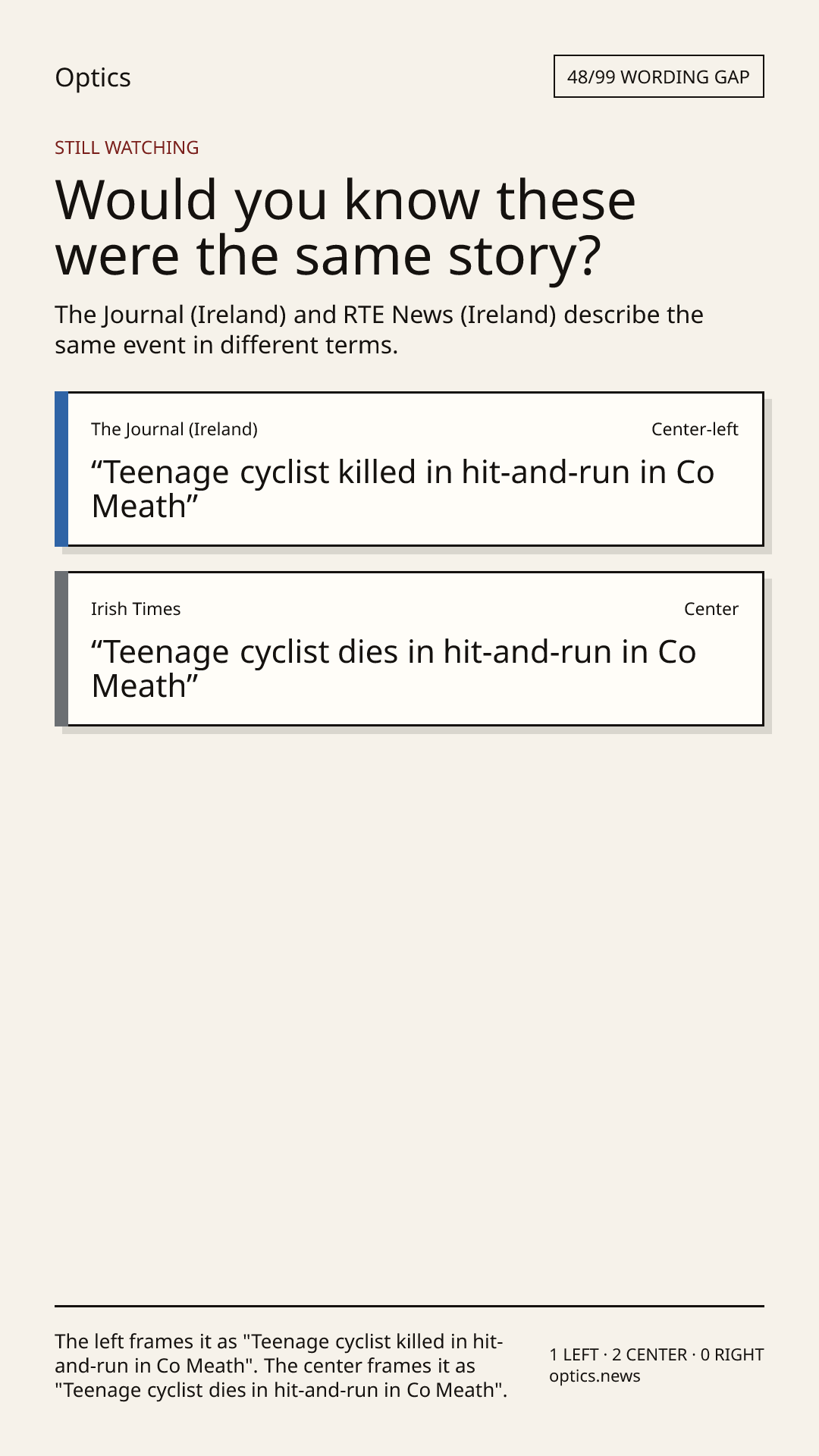Click the Center bias label

tap(711, 609)
